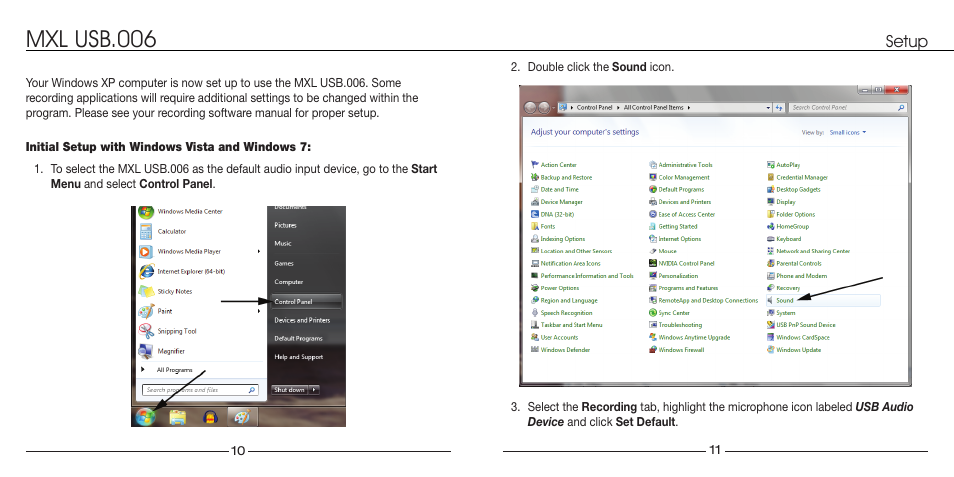Screen dimensions: 954x477
Task: Open Device Manager
Action: coord(557,202)
